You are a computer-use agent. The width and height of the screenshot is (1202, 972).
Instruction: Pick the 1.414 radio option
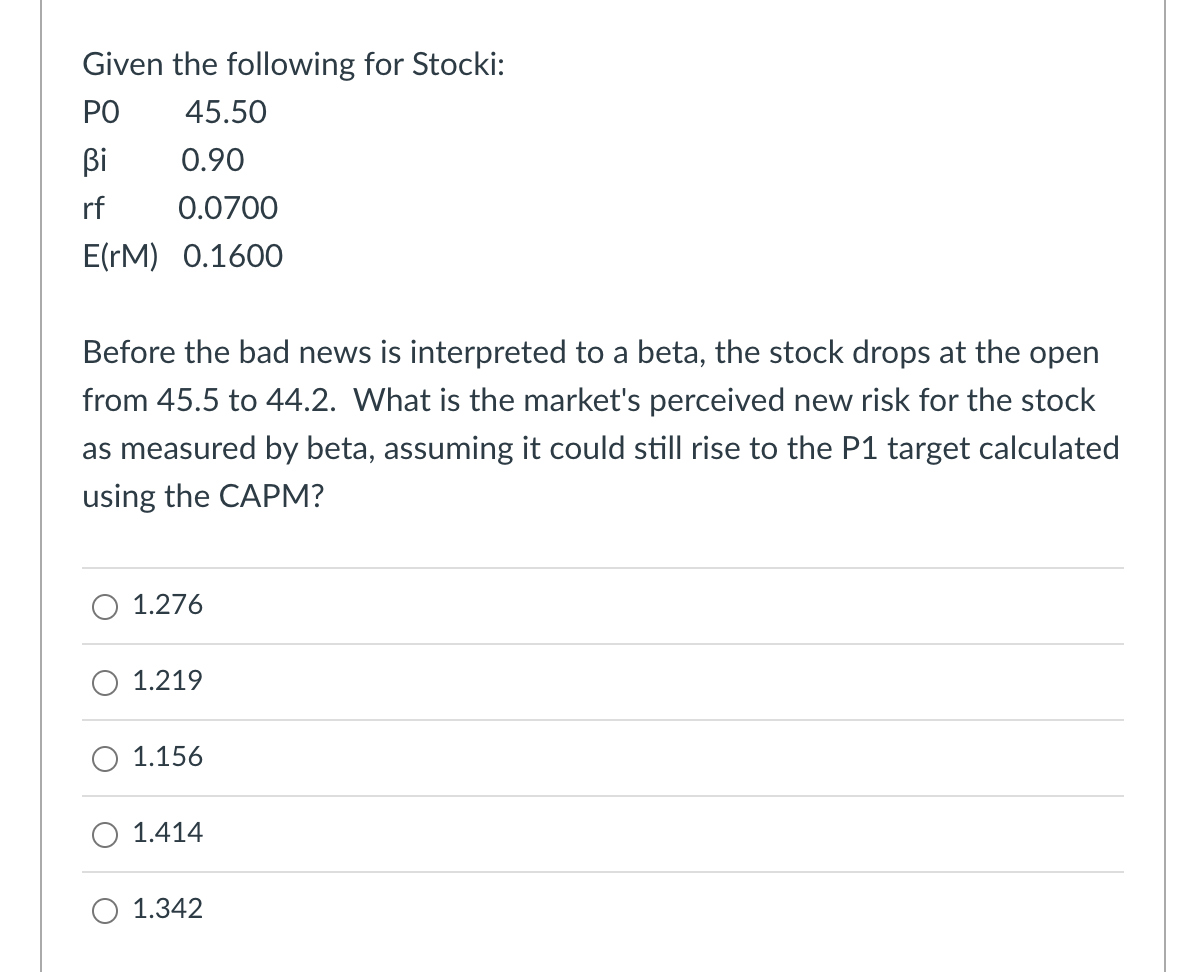[105, 834]
